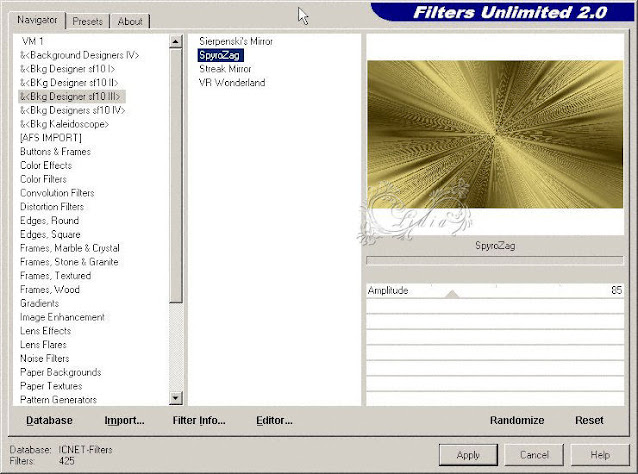Select Lens Effects category
The height and width of the screenshot is (474, 638).
coord(45,331)
